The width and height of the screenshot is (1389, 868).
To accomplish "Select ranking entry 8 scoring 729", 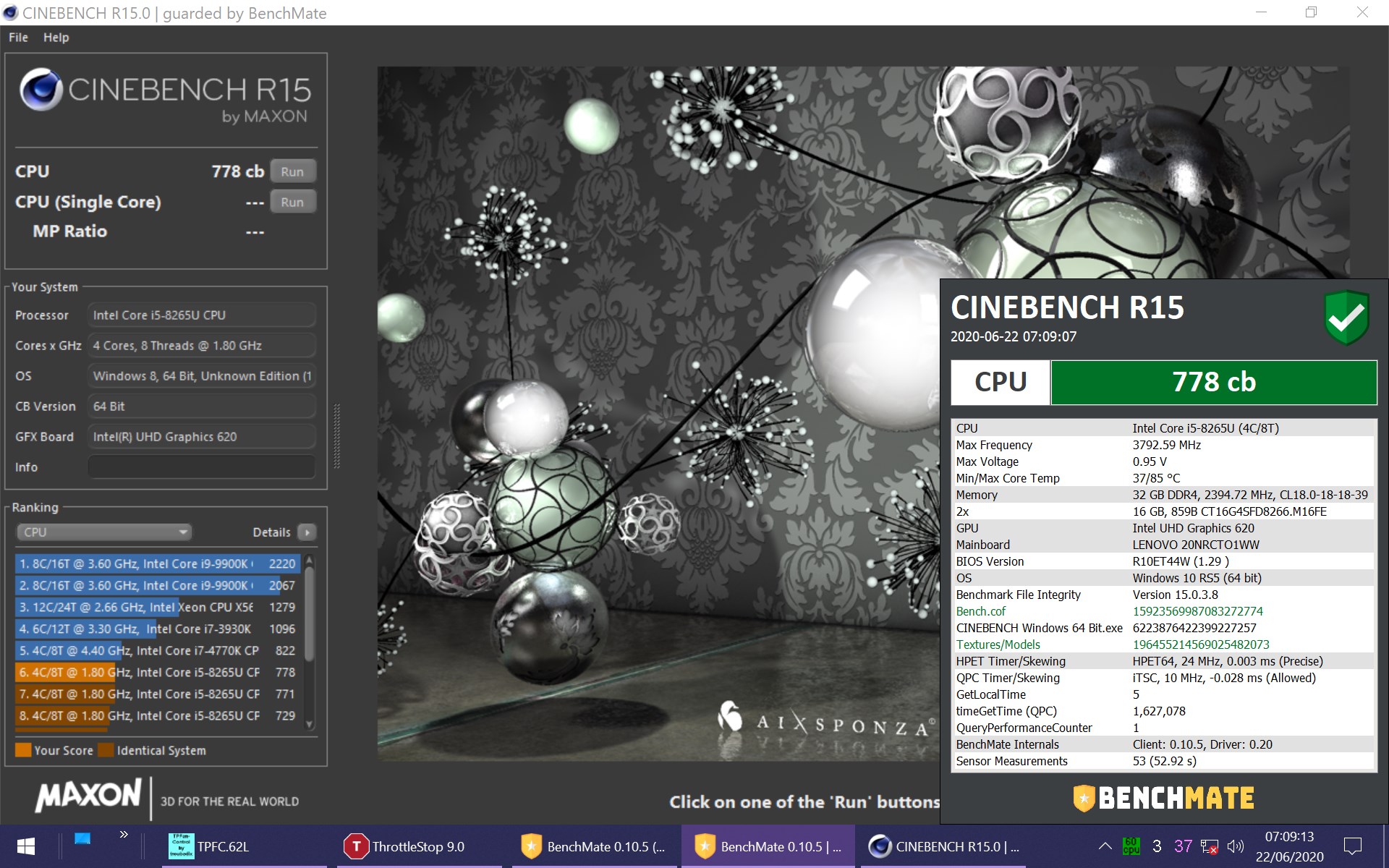I will coord(157,715).
